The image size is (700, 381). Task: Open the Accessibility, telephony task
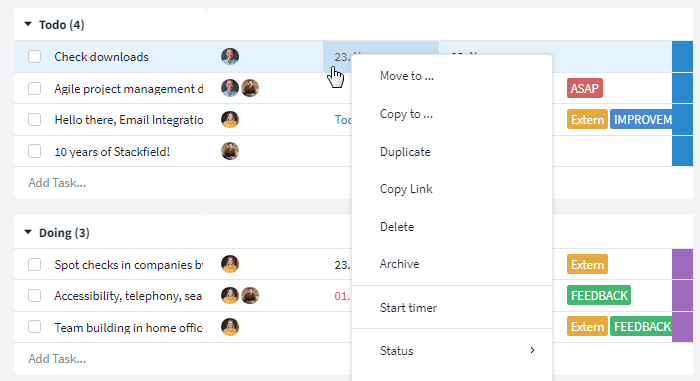point(128,296)
